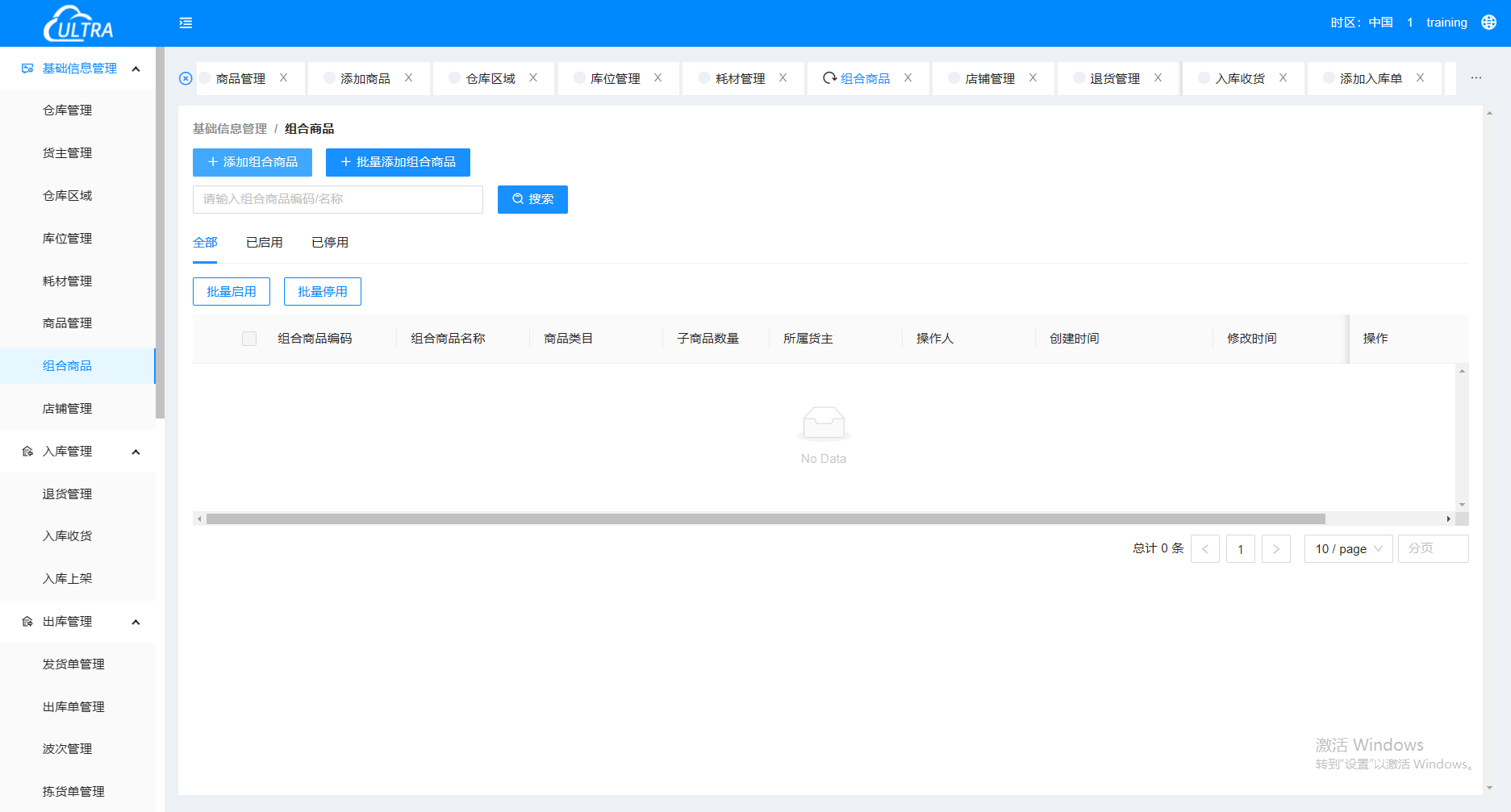This screenshot has width=1511, height=812.
Task: Click the 批量启用 button
Action: tap(232, 292)
